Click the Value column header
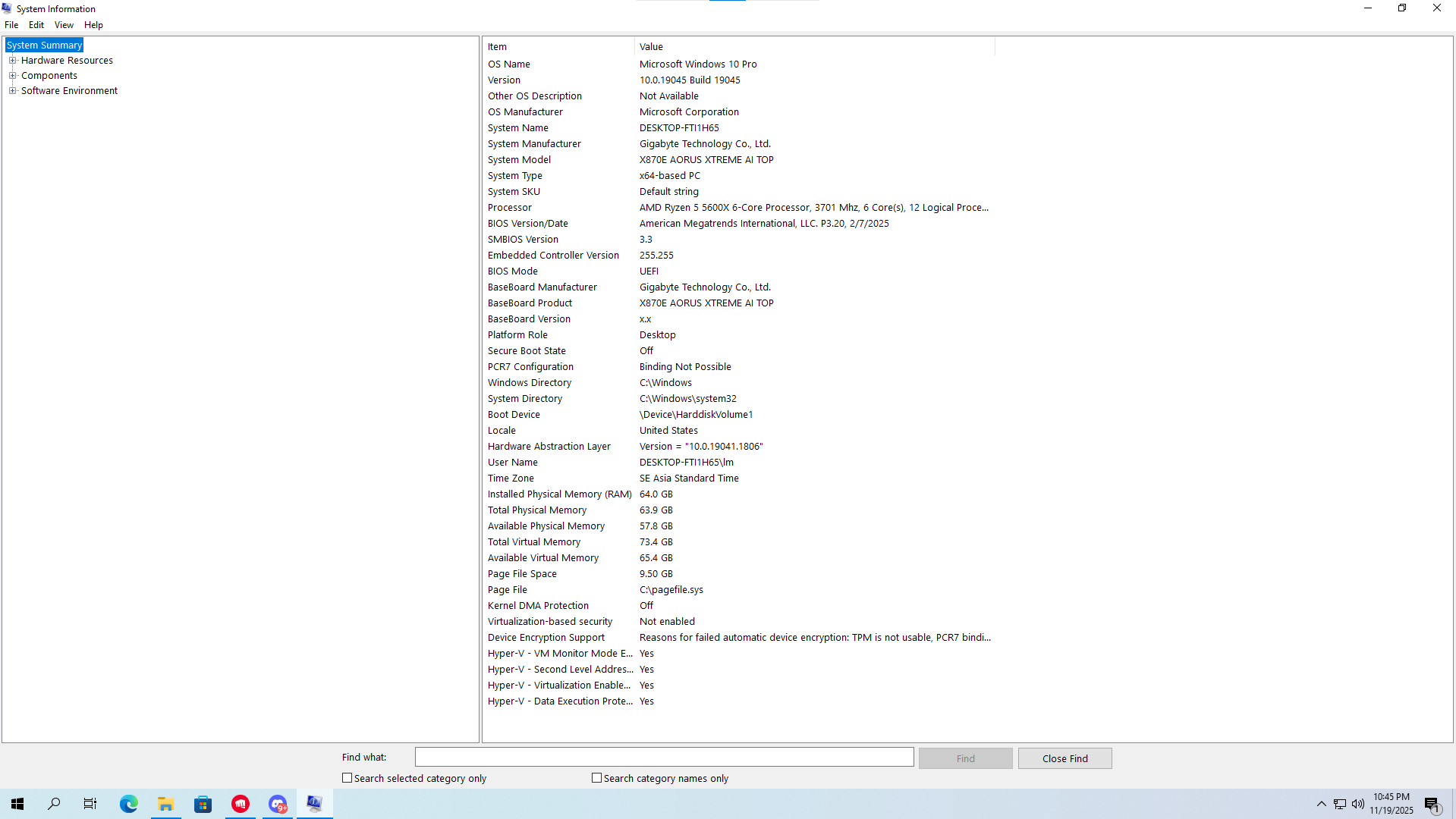The image size is (1456, 819). coord(815,47)
